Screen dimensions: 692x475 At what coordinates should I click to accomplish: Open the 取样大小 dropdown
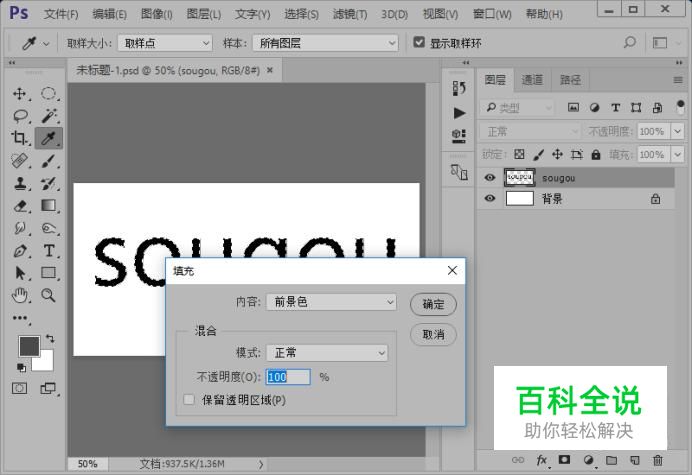click(165, 43)
